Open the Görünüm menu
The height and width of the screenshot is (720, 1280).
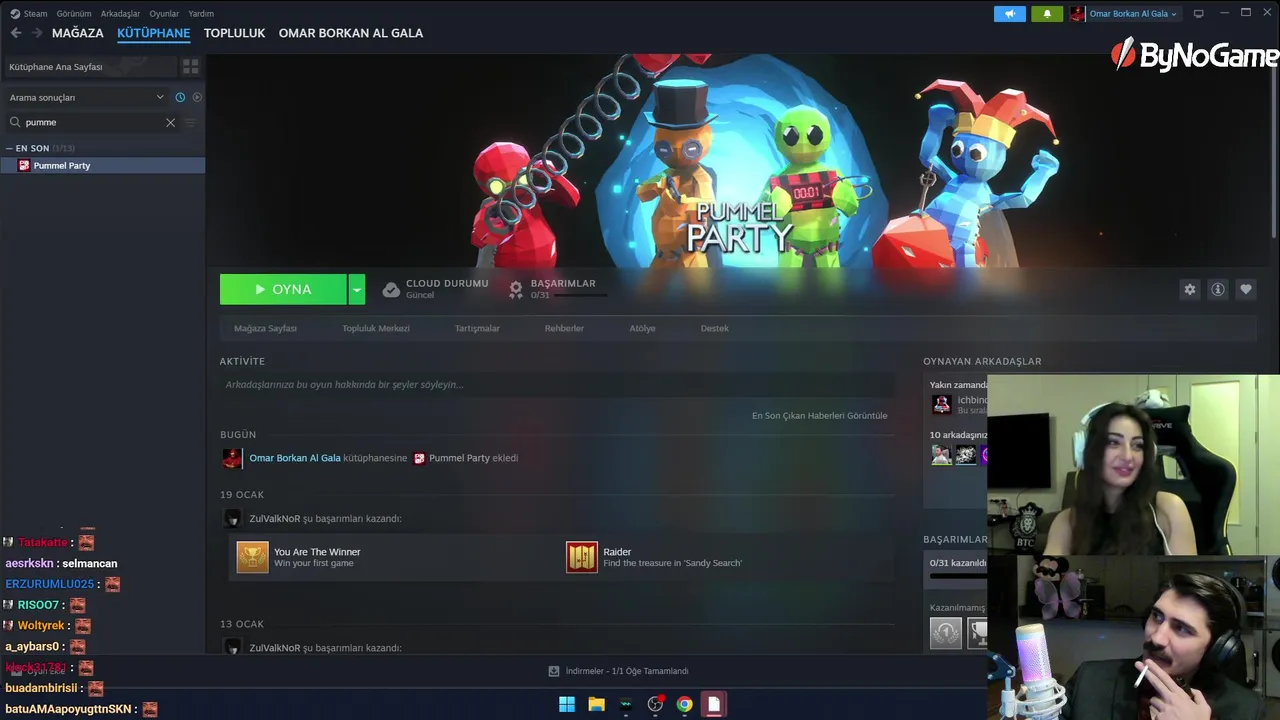point(74,14)
